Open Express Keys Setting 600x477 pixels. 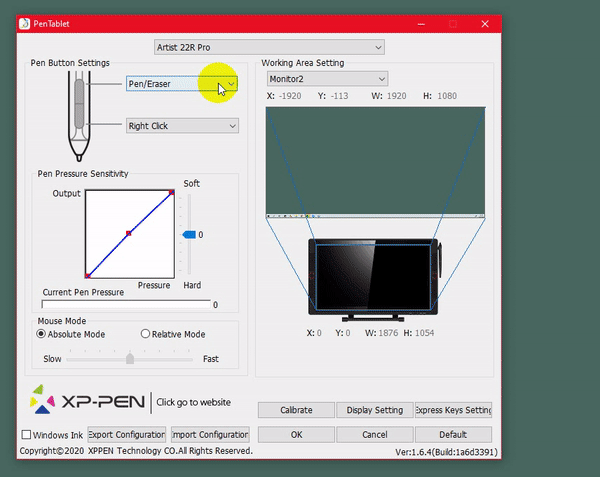tap(453, 410)
